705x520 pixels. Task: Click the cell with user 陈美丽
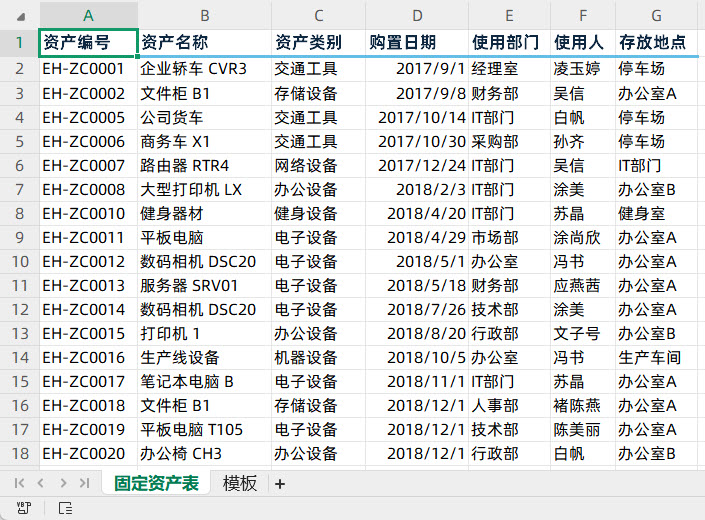click(582, 429)
